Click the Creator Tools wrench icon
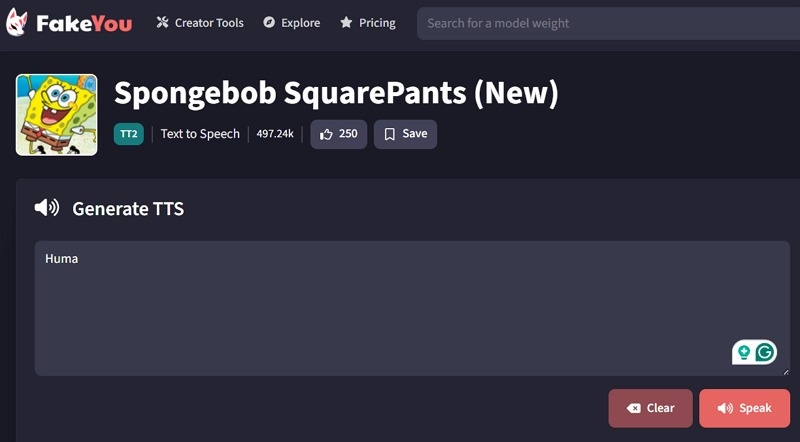The width and height of the screenshot is (800, 442). pyautogui.click(x=162, y=22)
